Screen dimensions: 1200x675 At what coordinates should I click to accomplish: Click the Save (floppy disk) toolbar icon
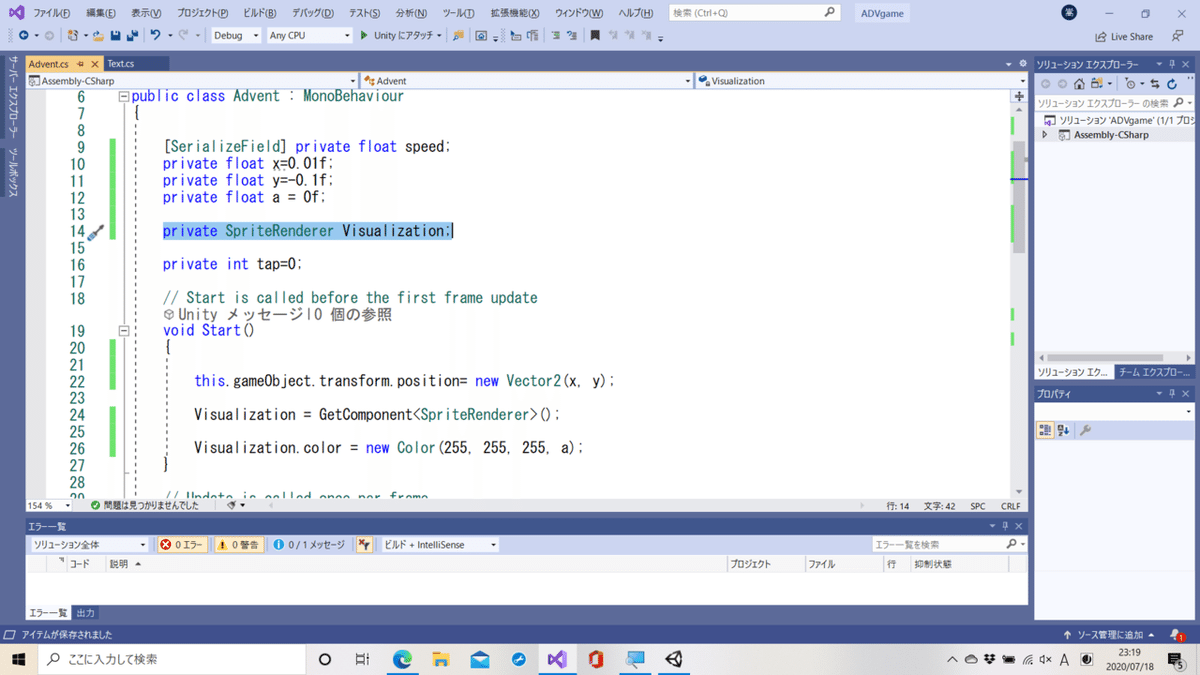click(x=115, y=35)
